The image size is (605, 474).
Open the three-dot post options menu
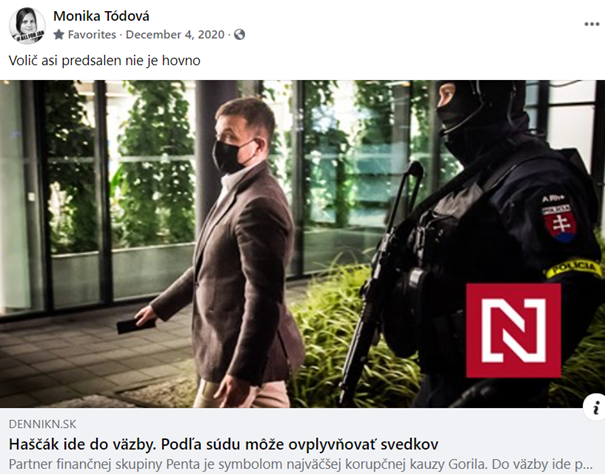pyautogui.click(x=591, y=24)
